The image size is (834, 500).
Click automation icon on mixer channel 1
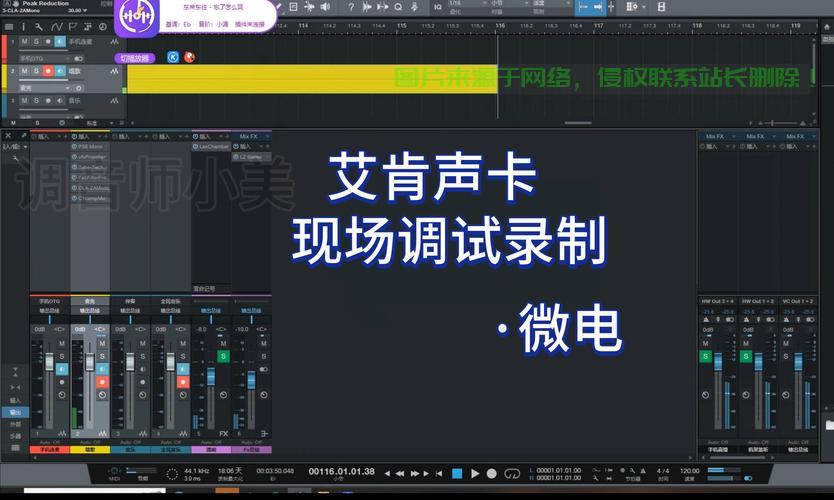click(62, 434)
